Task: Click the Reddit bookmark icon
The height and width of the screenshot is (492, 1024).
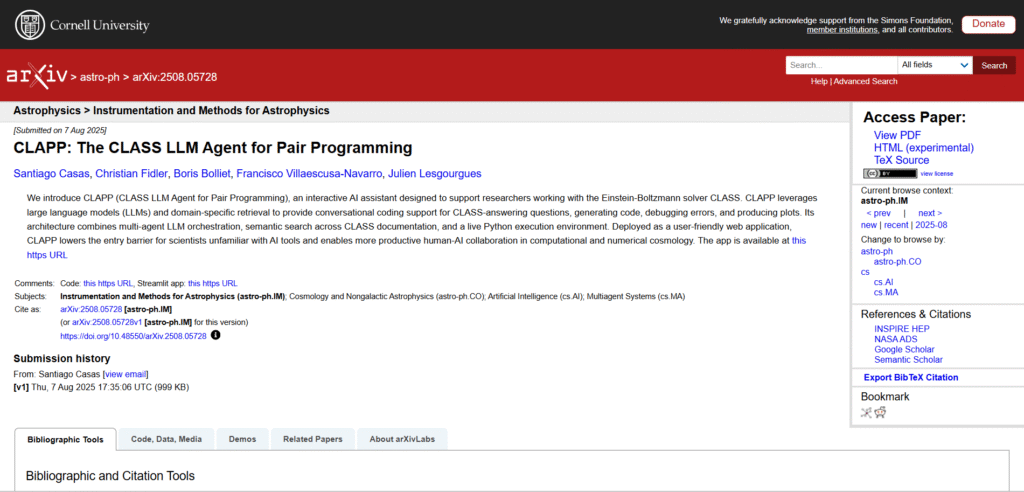Action: pos(881,412)
